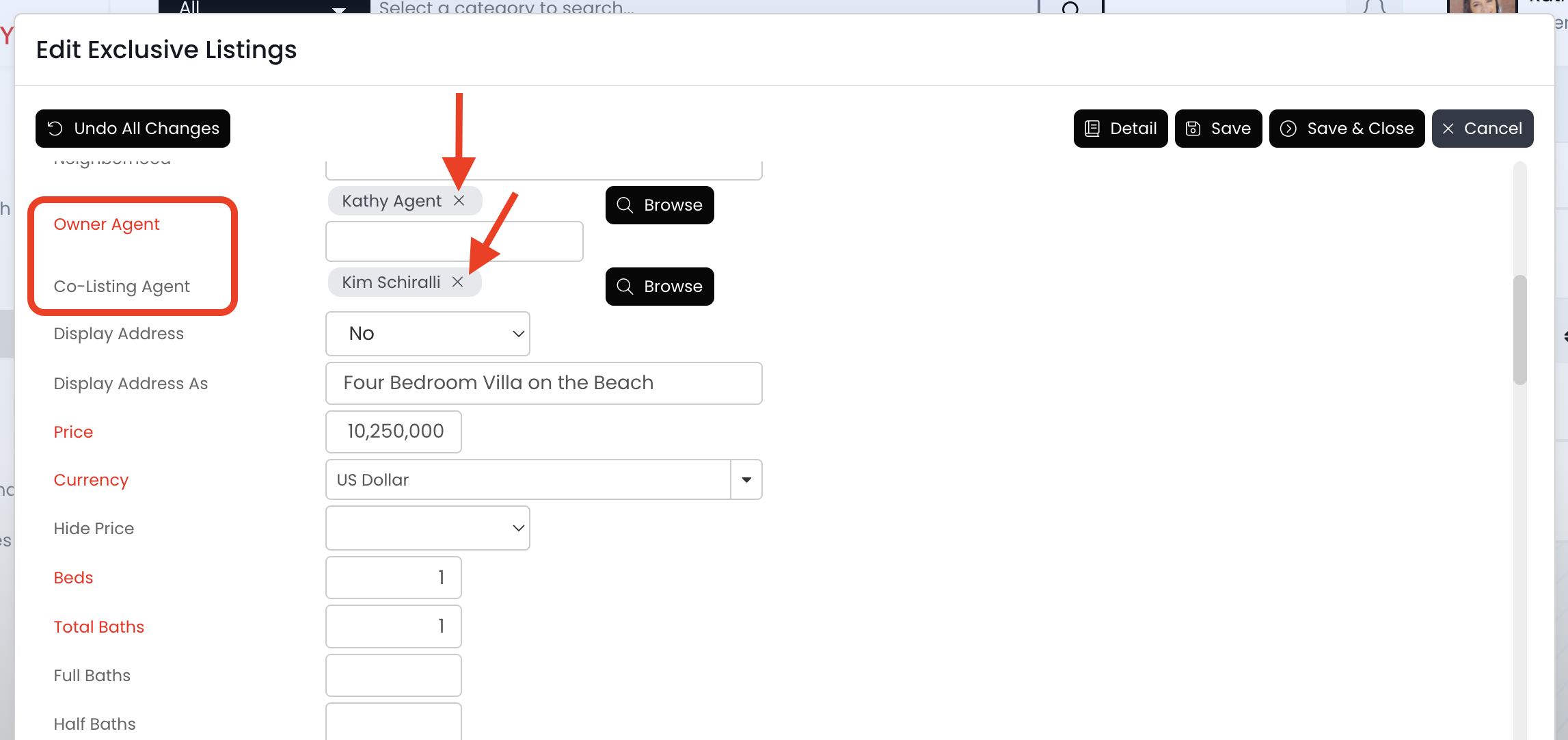Open the Detail view

tap(1120, 129)
